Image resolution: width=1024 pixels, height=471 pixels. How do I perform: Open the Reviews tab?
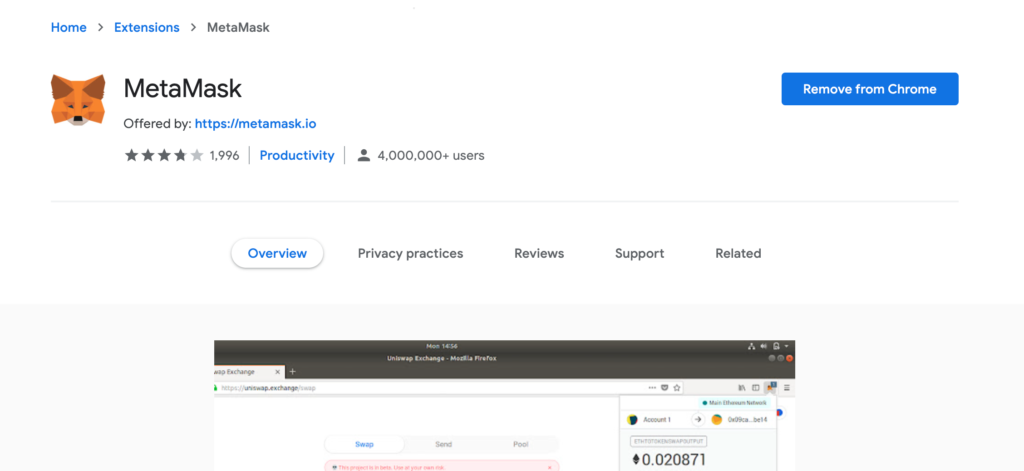[539, 253]
